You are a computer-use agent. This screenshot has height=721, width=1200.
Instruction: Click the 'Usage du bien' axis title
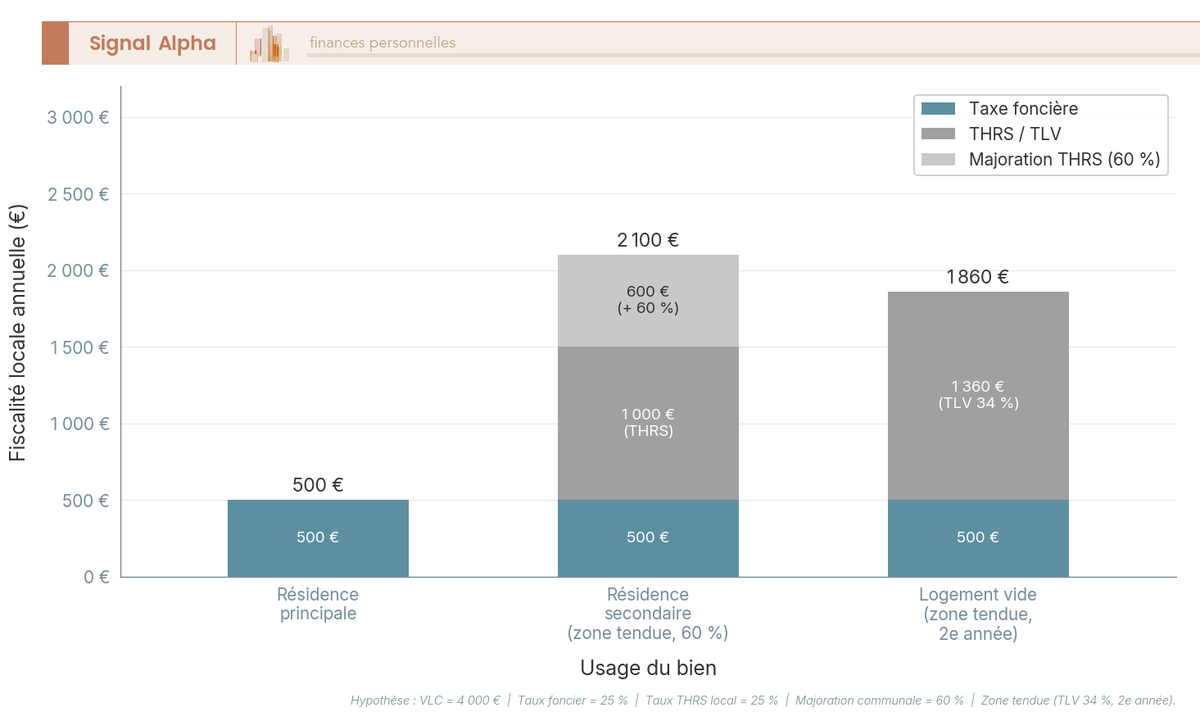point(648,668)
